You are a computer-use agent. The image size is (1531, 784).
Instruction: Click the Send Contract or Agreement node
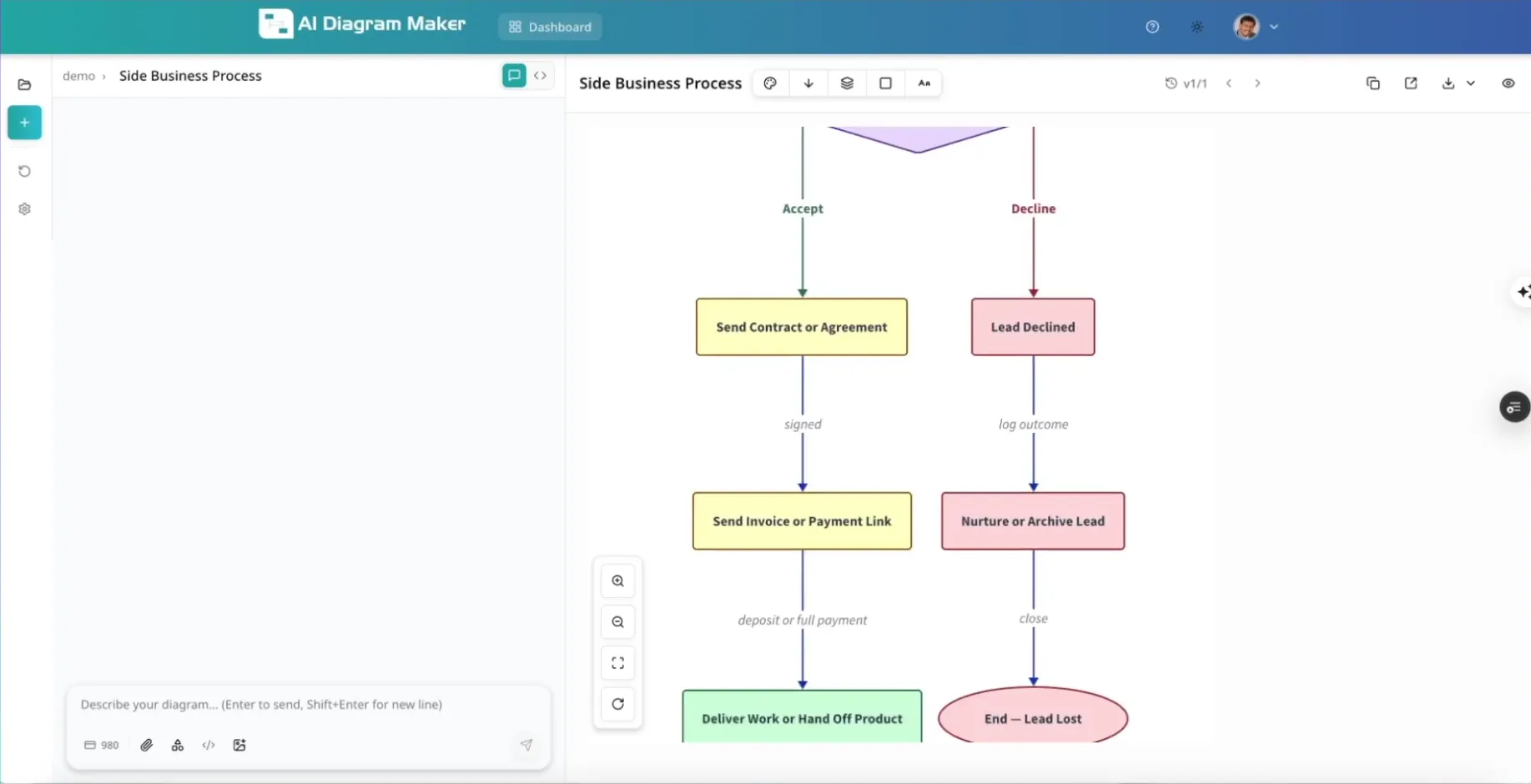(801, 326)
